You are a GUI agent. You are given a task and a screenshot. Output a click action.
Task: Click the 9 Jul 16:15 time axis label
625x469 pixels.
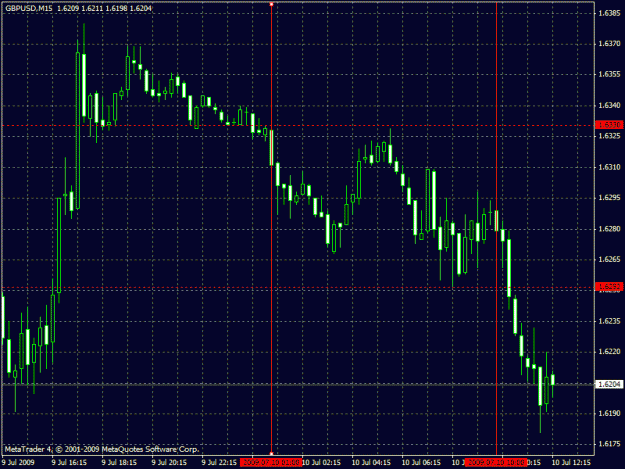tap(69, 463)
